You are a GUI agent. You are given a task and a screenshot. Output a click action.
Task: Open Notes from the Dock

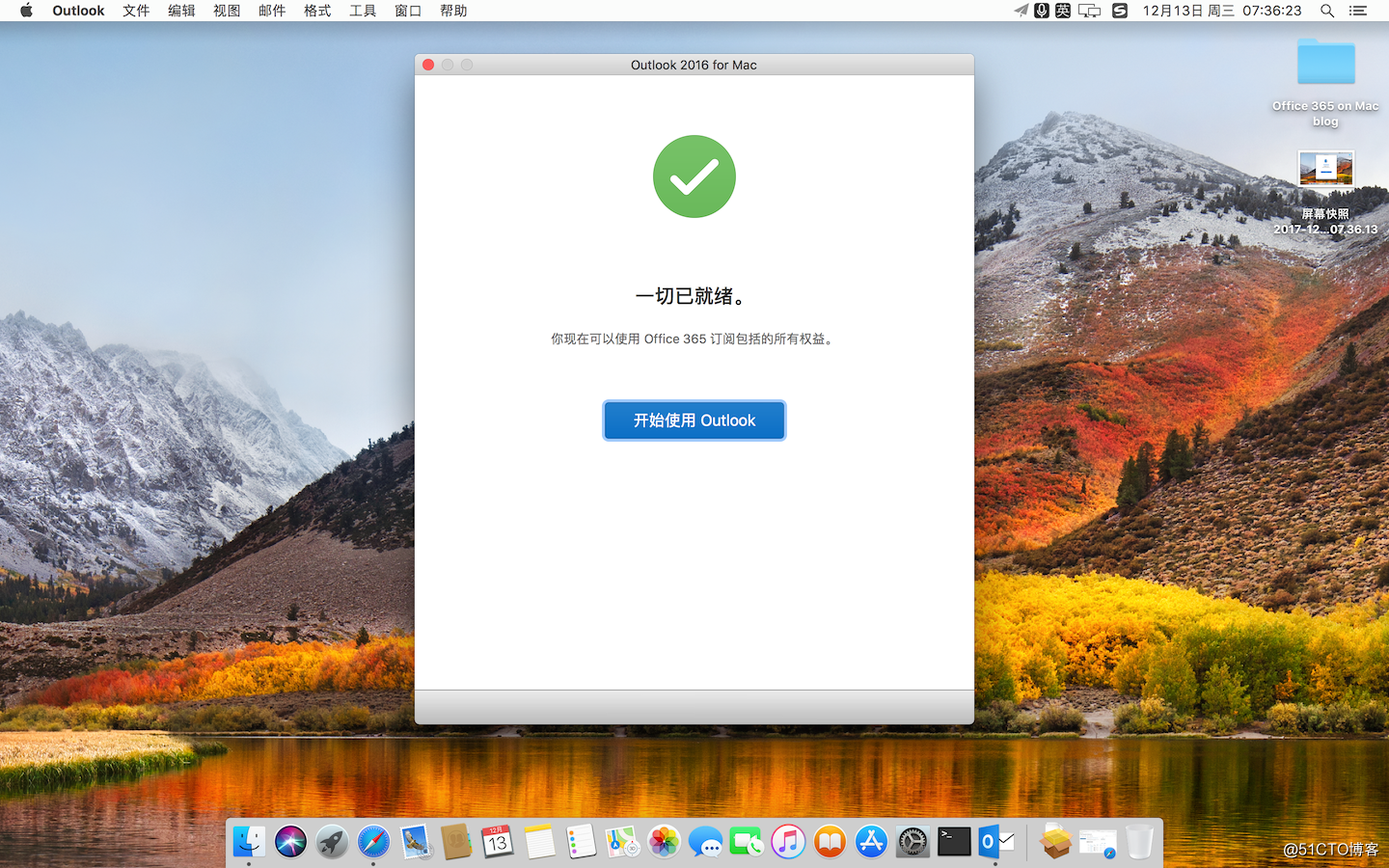pos(539,842)
